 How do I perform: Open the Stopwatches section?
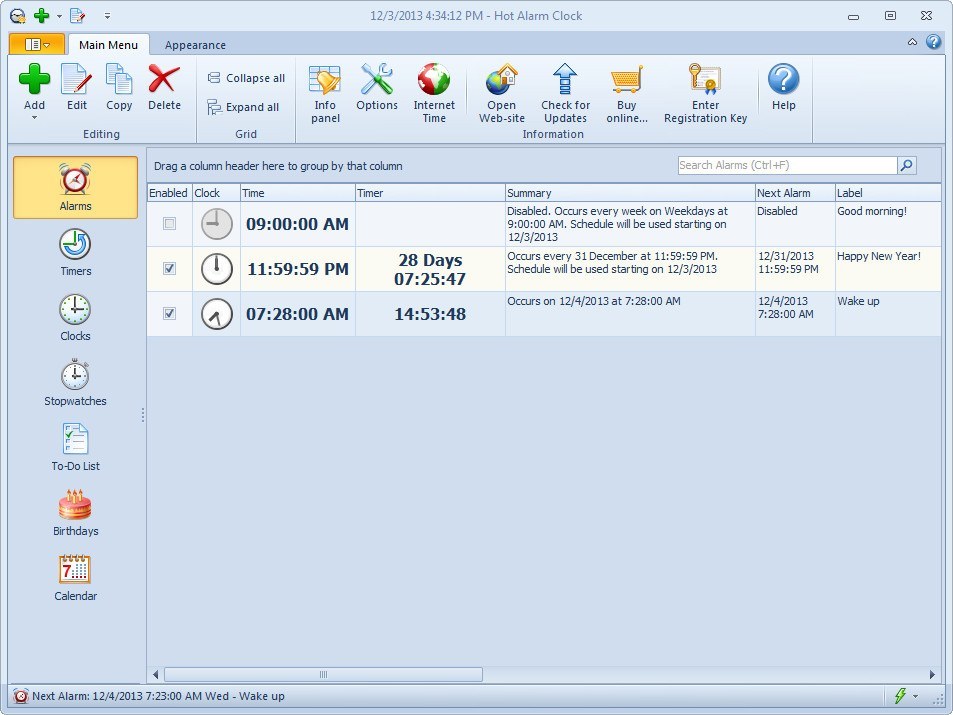[75, 382]
